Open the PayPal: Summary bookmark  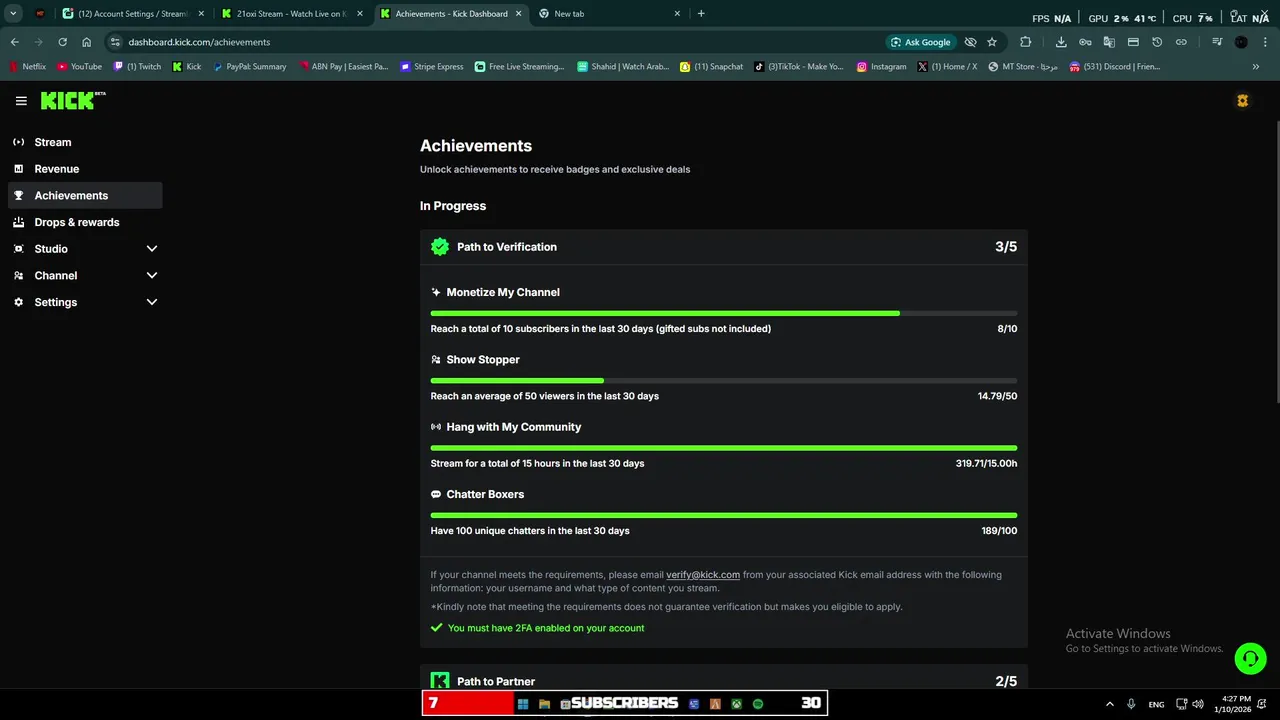(x=250, y=67)
